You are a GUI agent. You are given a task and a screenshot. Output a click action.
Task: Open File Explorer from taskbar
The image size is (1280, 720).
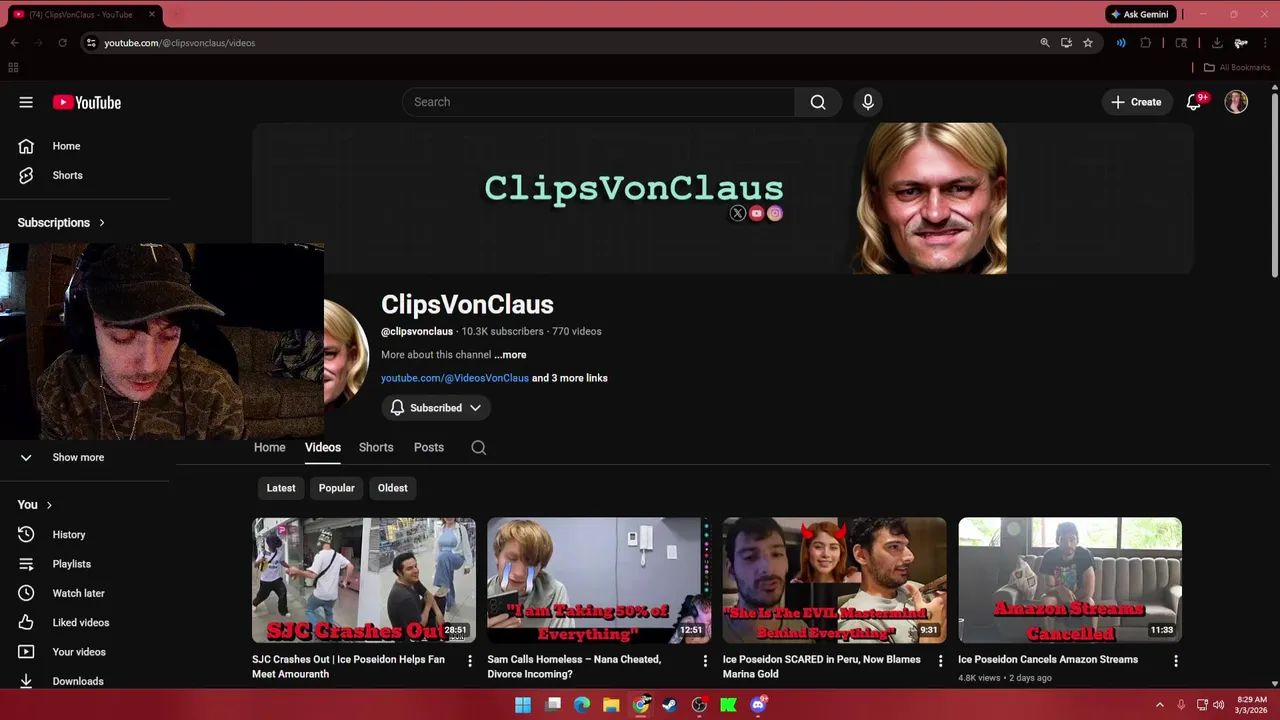[611, 705]
